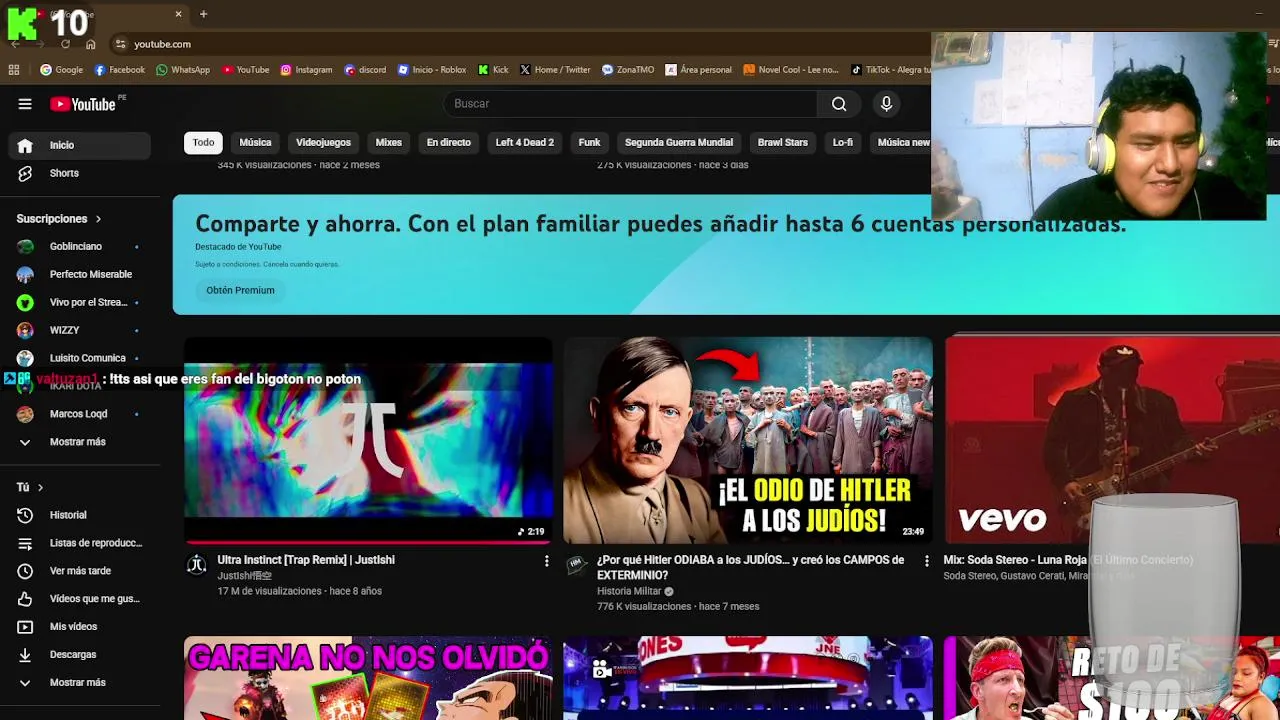Select the Videojuegos filter chip

tap(323, 143)
